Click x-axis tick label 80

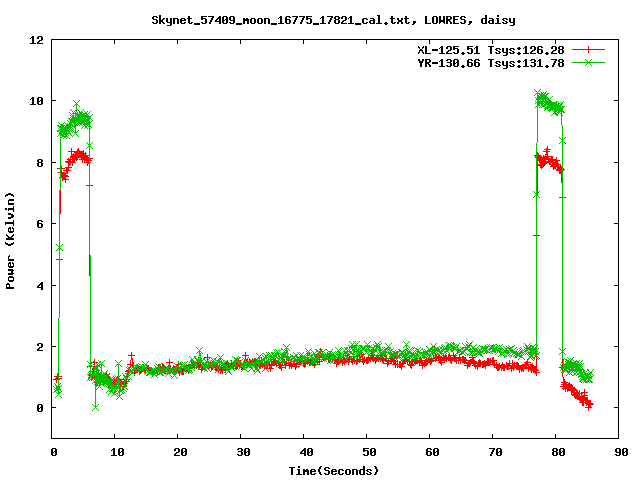558,452
